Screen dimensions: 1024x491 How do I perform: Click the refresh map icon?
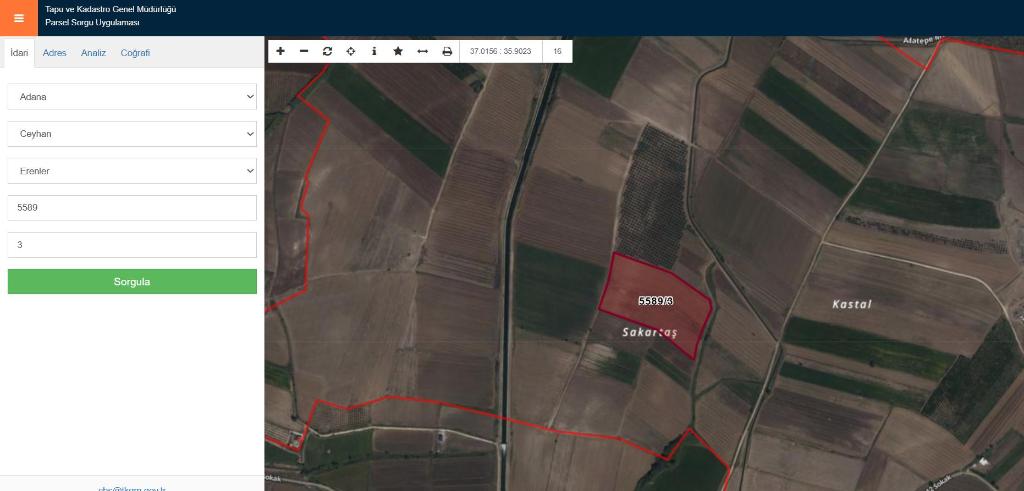(327, 51)
